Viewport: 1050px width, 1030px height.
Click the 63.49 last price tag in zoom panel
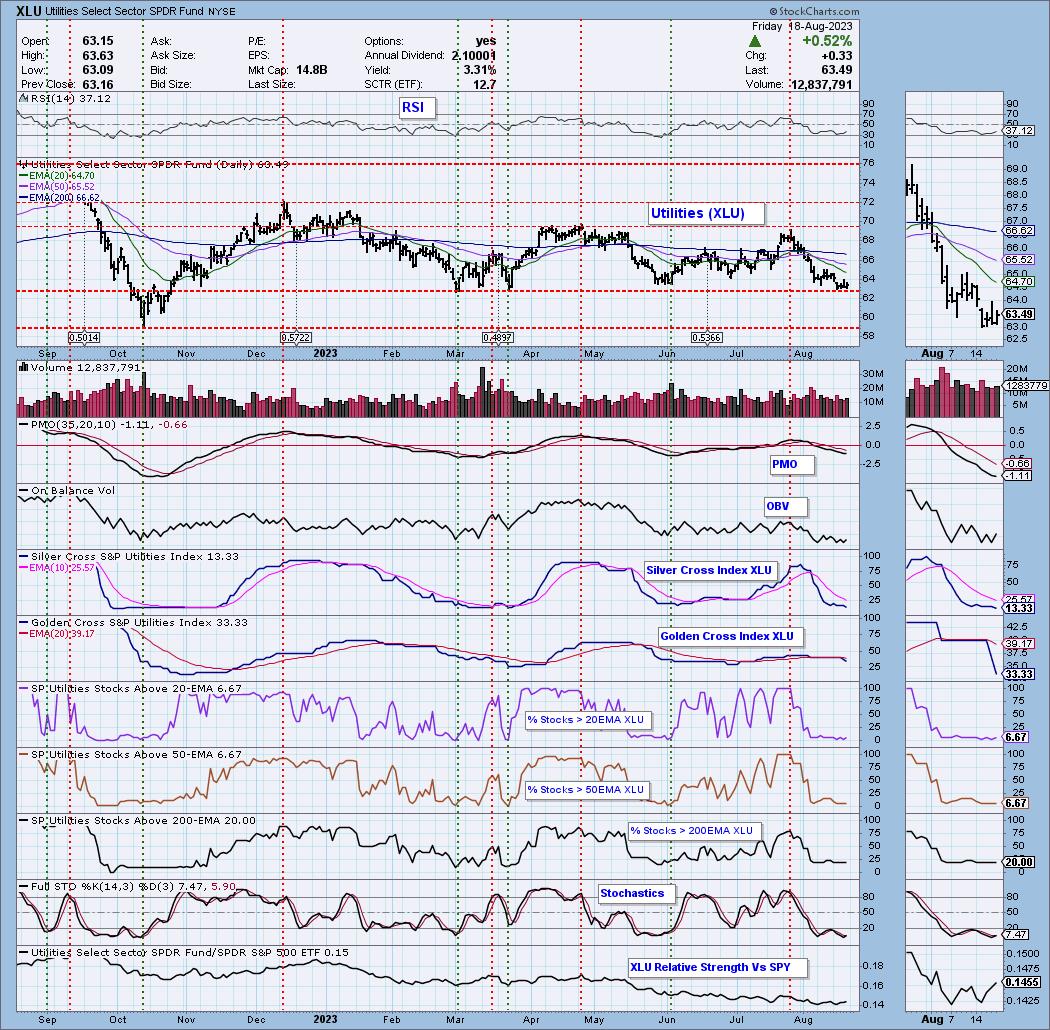click(1019, 314)
